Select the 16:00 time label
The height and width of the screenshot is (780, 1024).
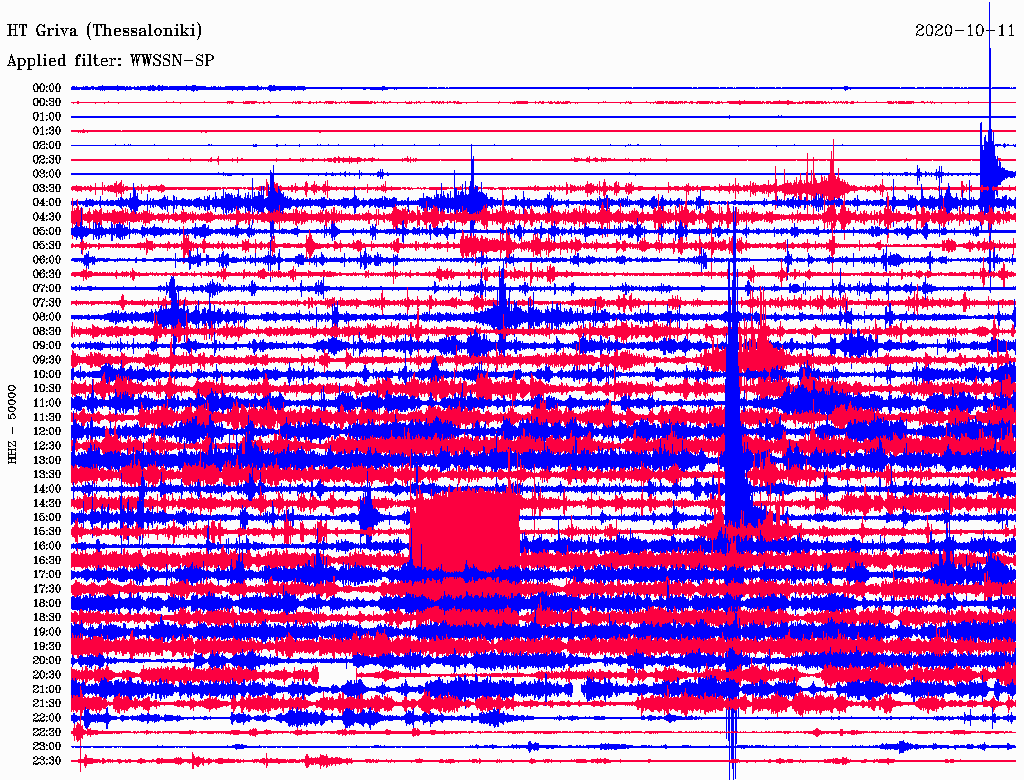[x=47, y=546]
